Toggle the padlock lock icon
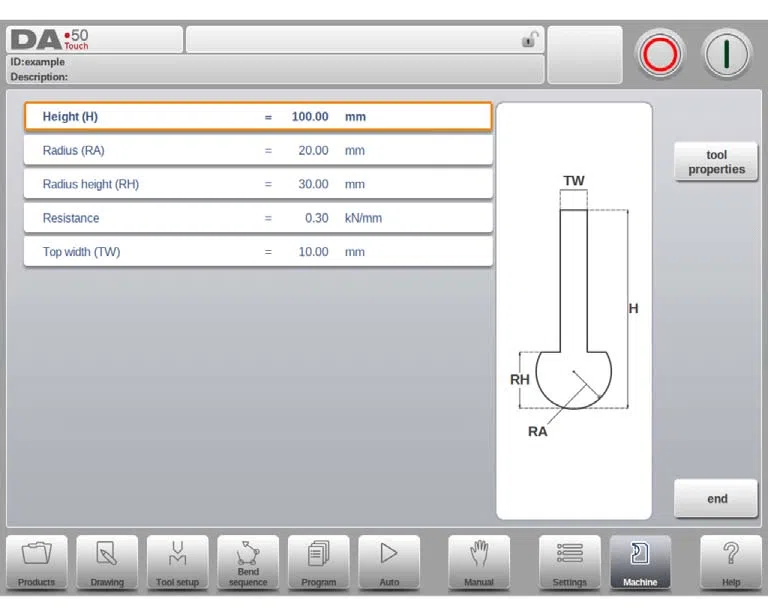768x615 pixels. [530, 39]
